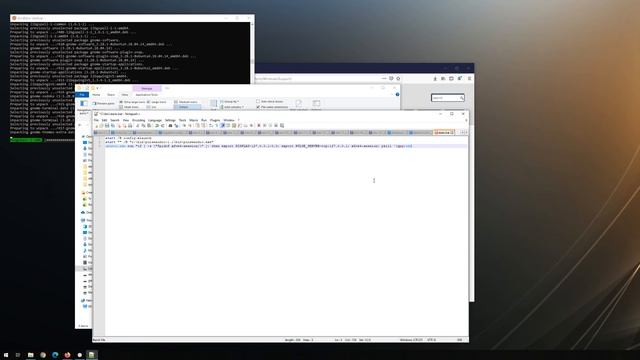The height and width of the screenshot is (360, 640).
Task: Open File tab in File Explorer ribbon
Action: [x=82, y=95]
